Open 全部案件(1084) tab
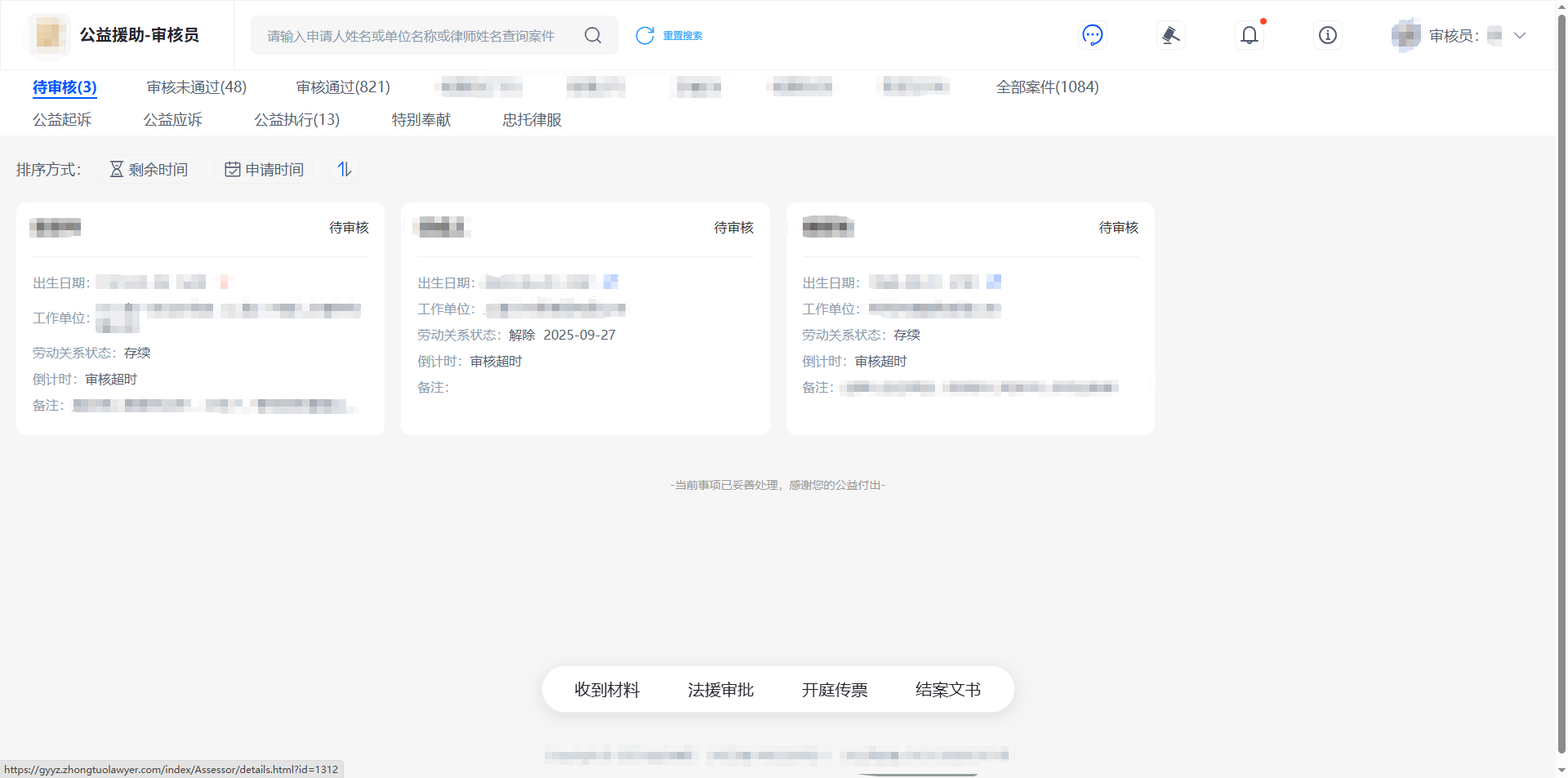The width and height of the screenshot is (1568, 778). (1047, 87)
